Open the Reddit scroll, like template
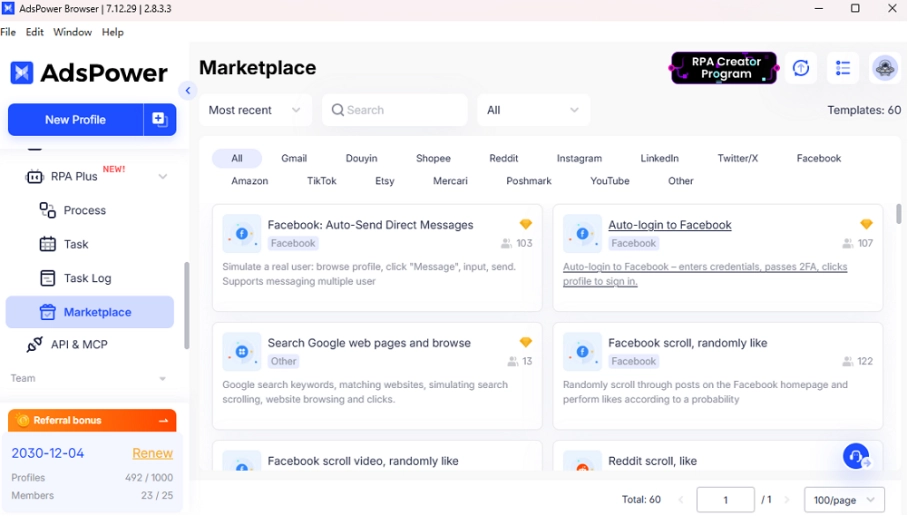 click(x=652, y=461)
